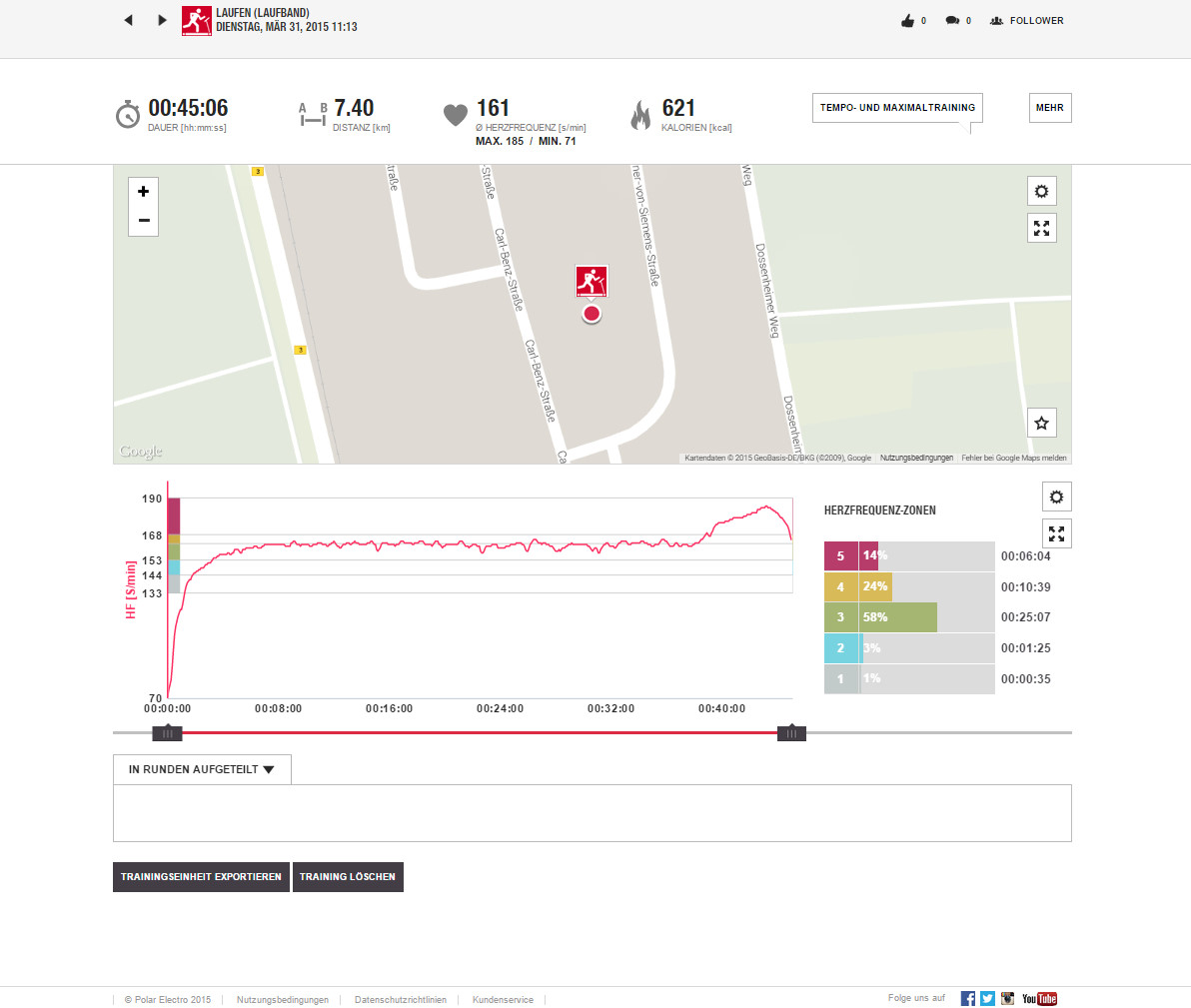
Task: Go to next training session arrow
Action: (162, 20)
